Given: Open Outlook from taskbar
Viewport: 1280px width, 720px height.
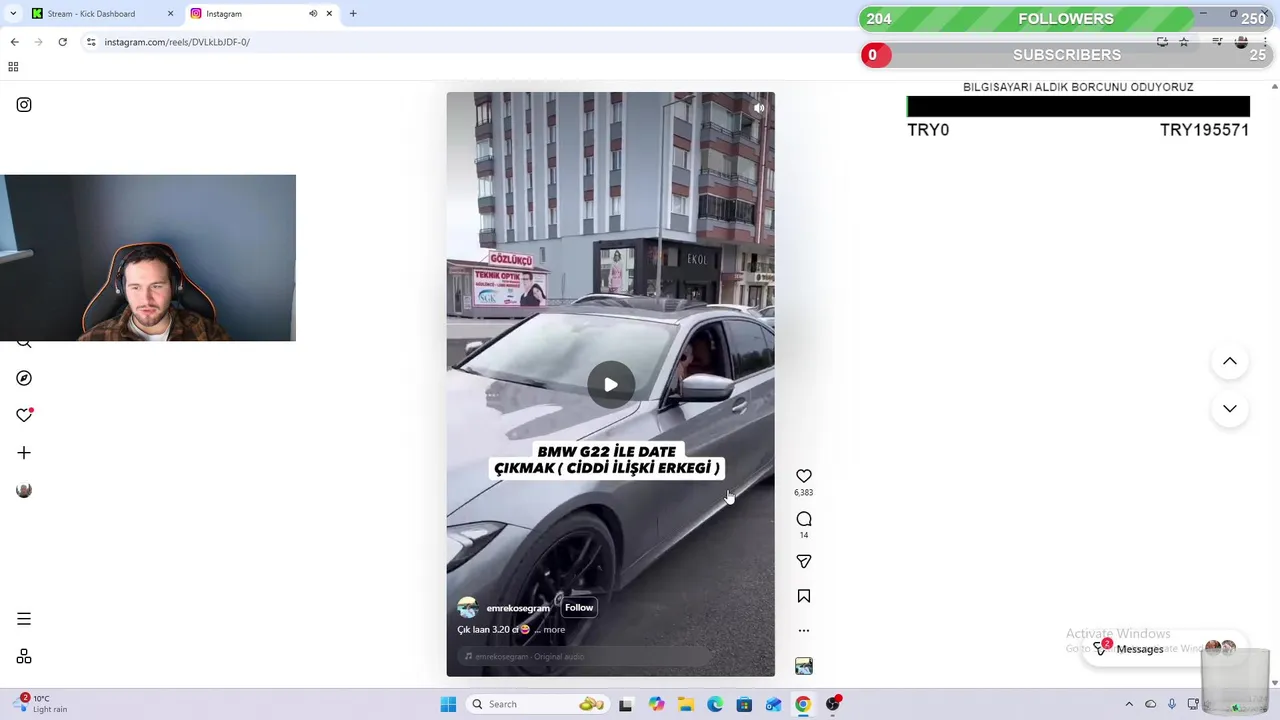Looking at the screenshot, I should click(x=773, y=704).
